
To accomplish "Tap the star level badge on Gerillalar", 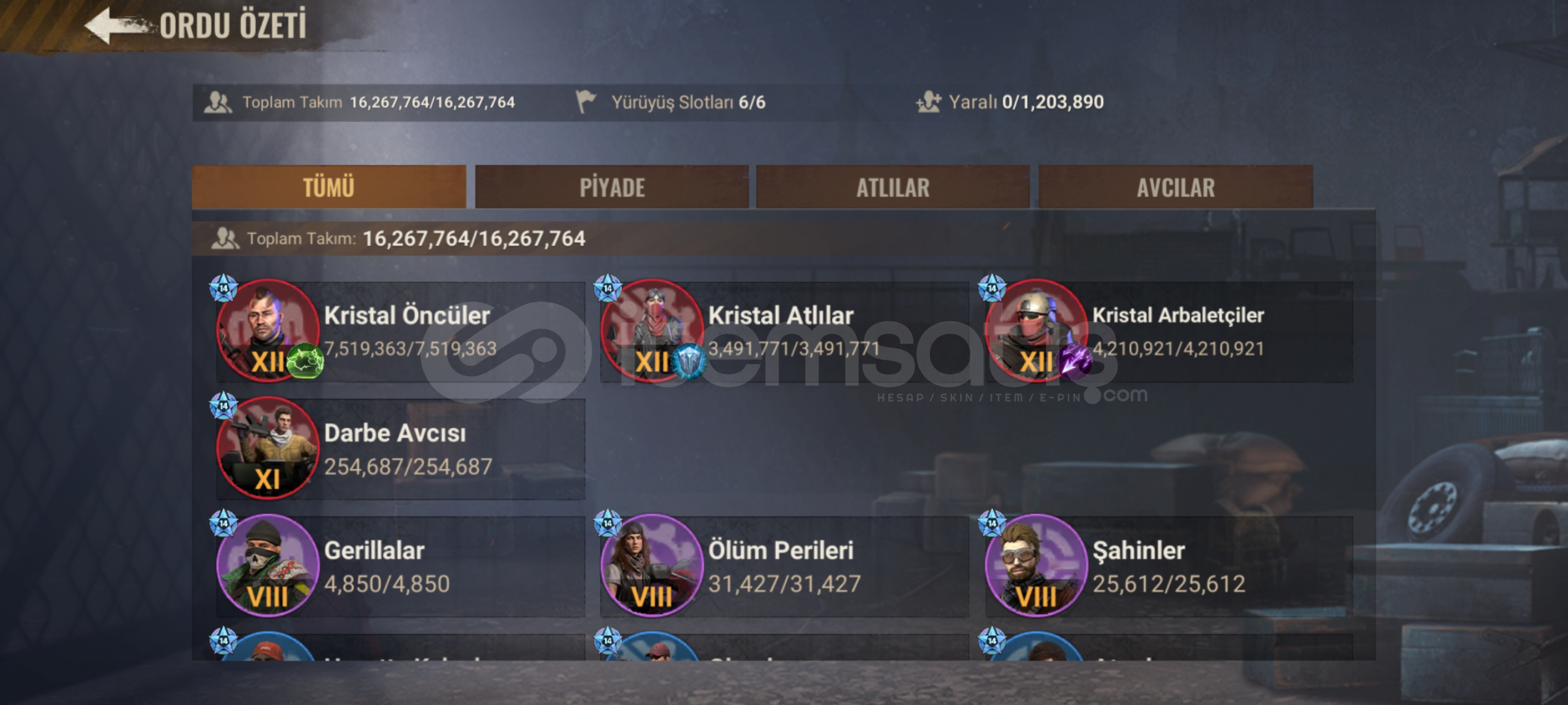I will click(x=223, y=524).
